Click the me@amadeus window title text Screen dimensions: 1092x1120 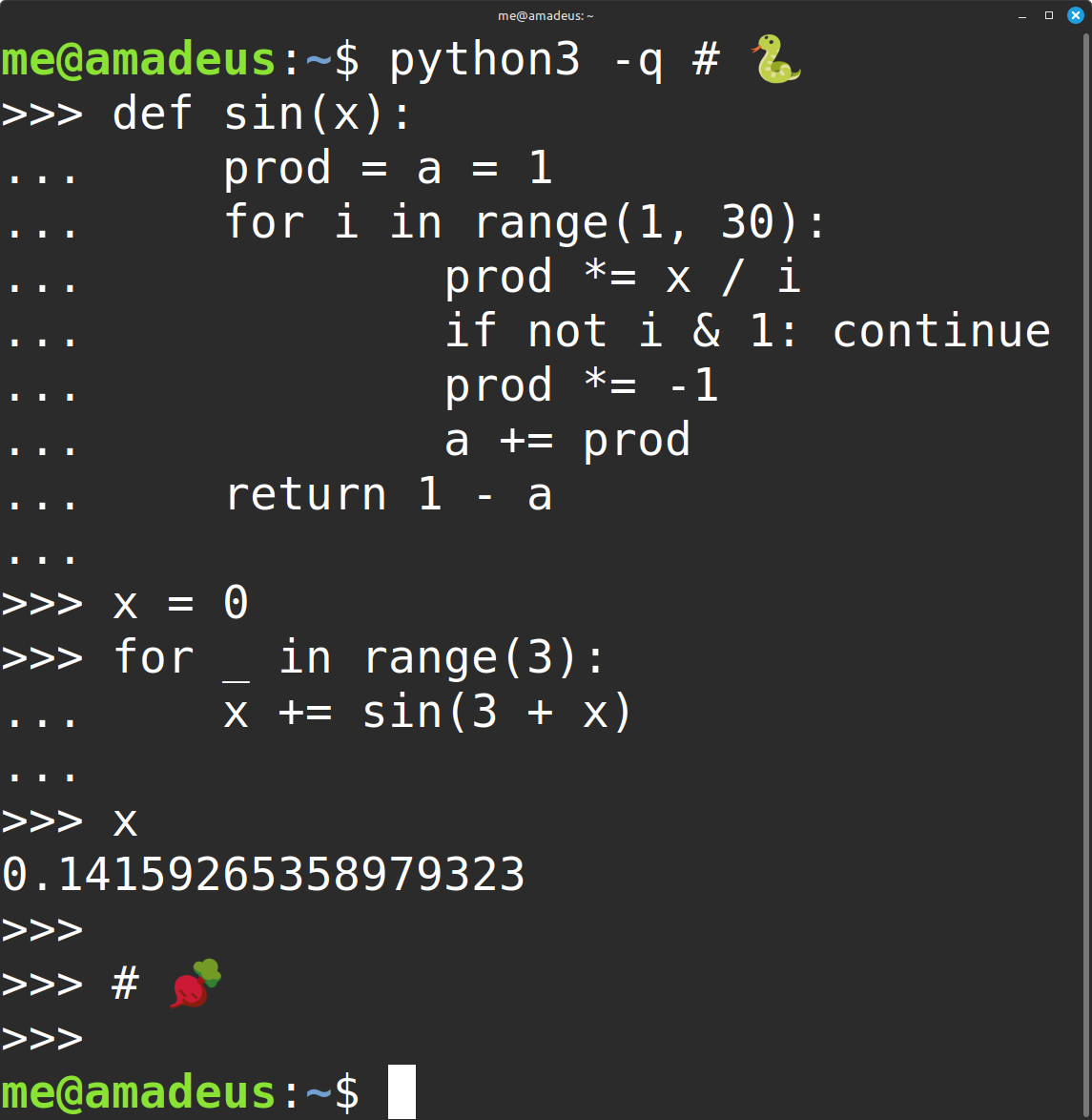[546, 15]
